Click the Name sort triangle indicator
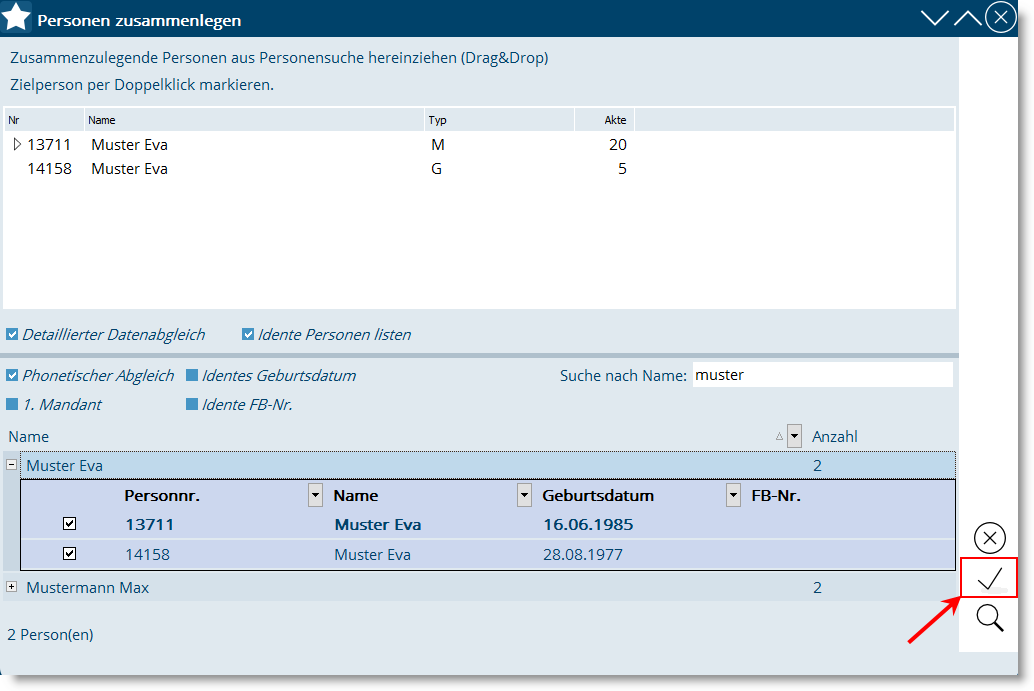 point(779,436)
